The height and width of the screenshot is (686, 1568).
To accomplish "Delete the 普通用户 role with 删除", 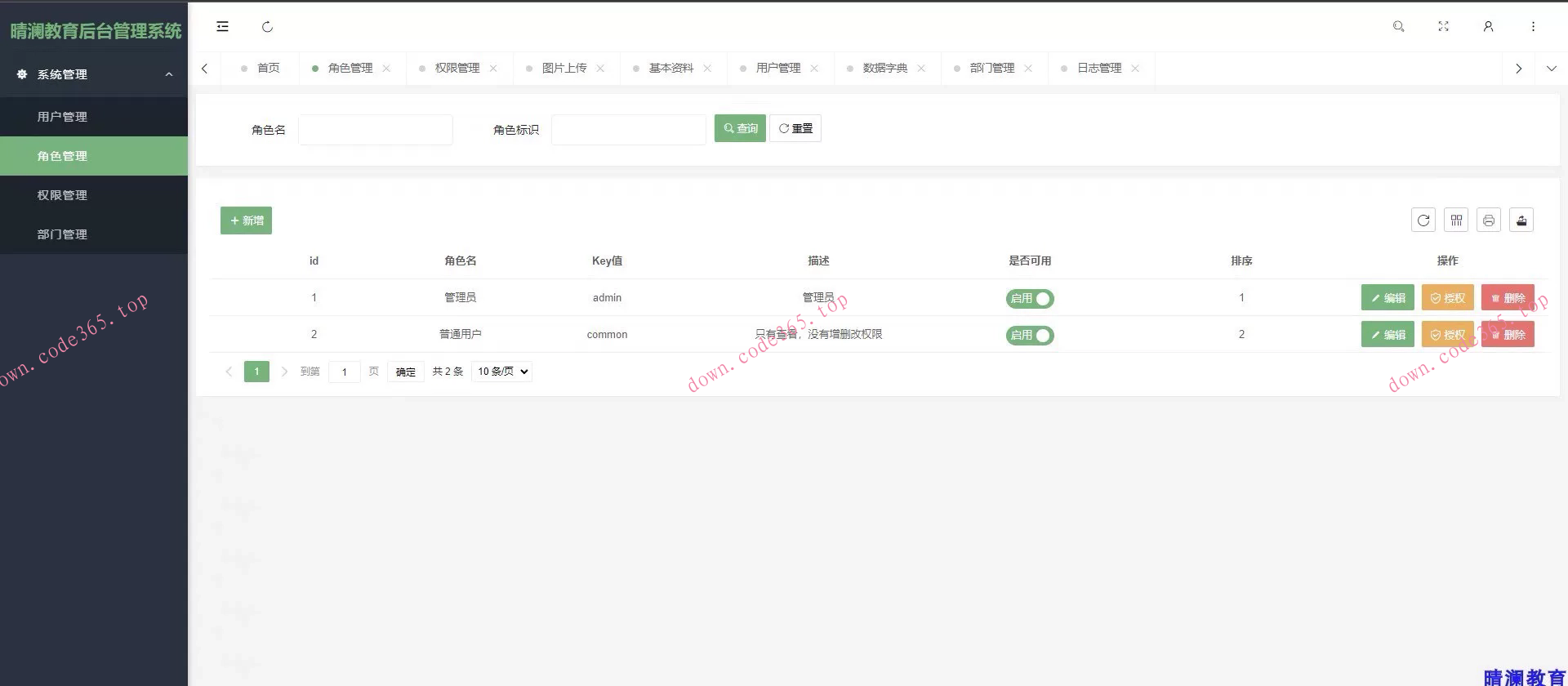I will click(1508, 334).
